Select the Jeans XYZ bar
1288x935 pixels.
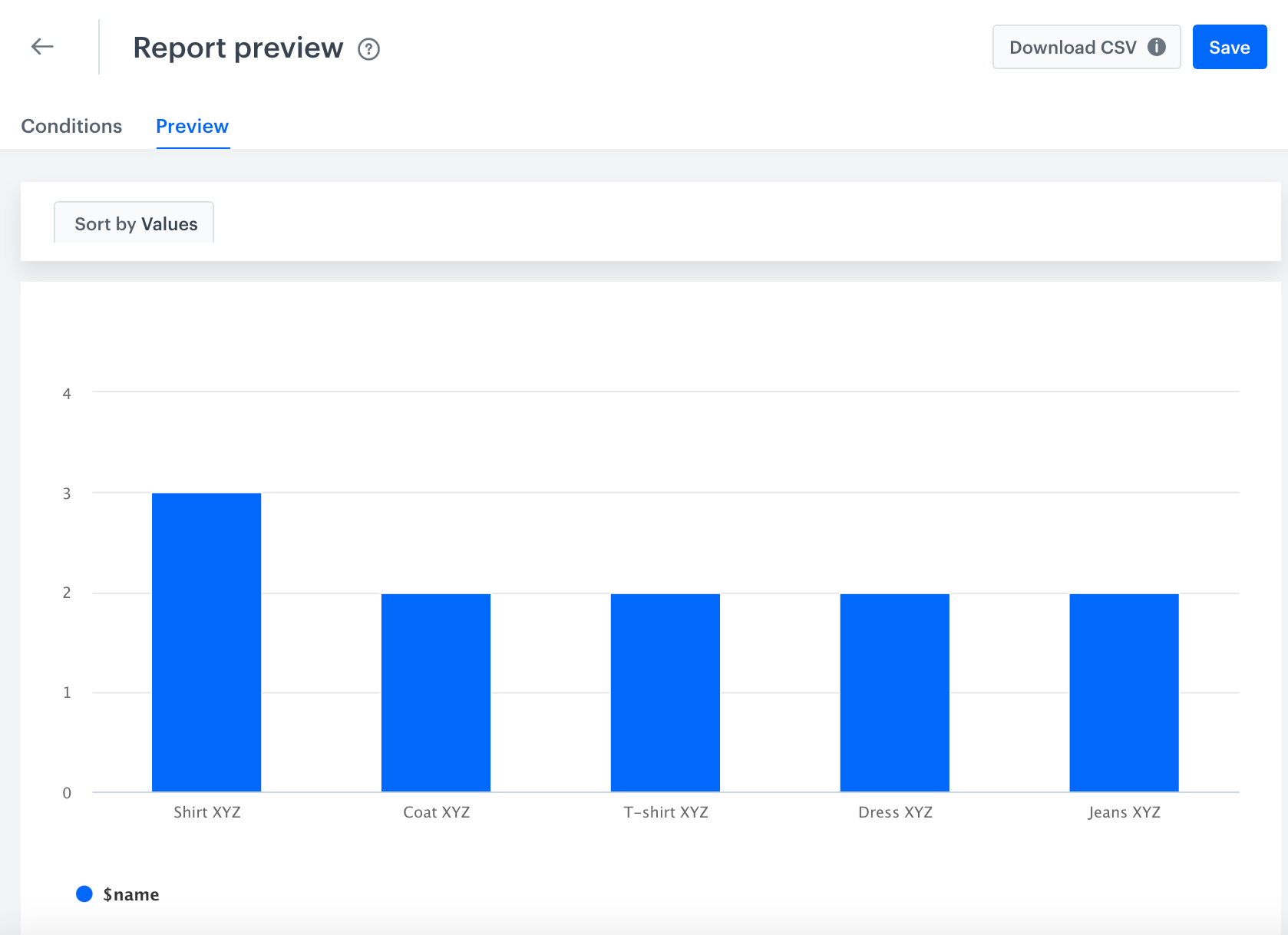pyautogui.click(x=1124, y=692)
